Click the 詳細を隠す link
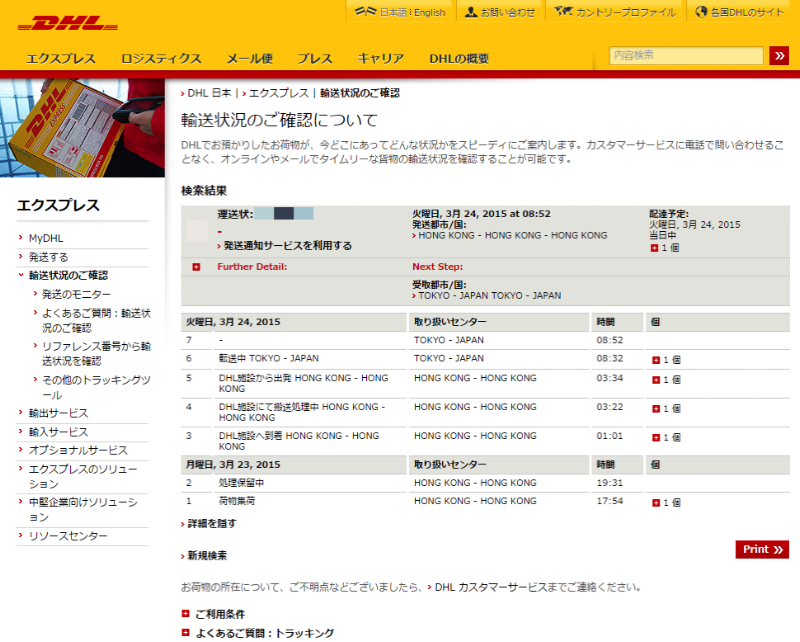 (212, 524)
